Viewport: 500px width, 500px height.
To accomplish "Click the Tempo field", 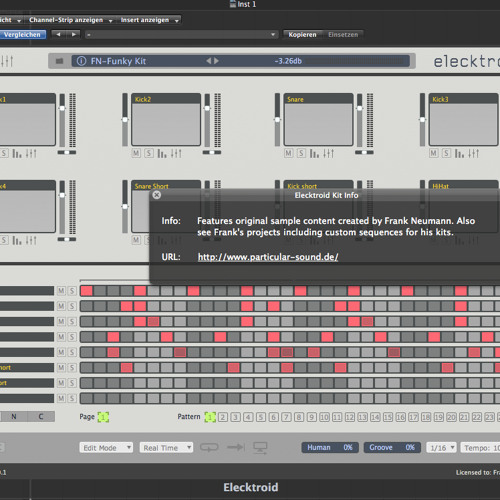I will click(x=480, y=448).
